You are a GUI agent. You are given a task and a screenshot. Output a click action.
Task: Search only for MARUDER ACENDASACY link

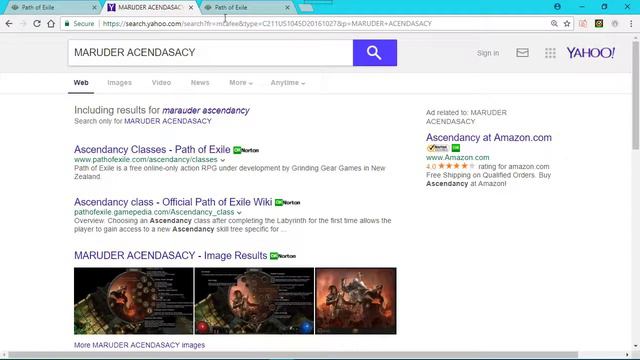[x=168, y=121]
